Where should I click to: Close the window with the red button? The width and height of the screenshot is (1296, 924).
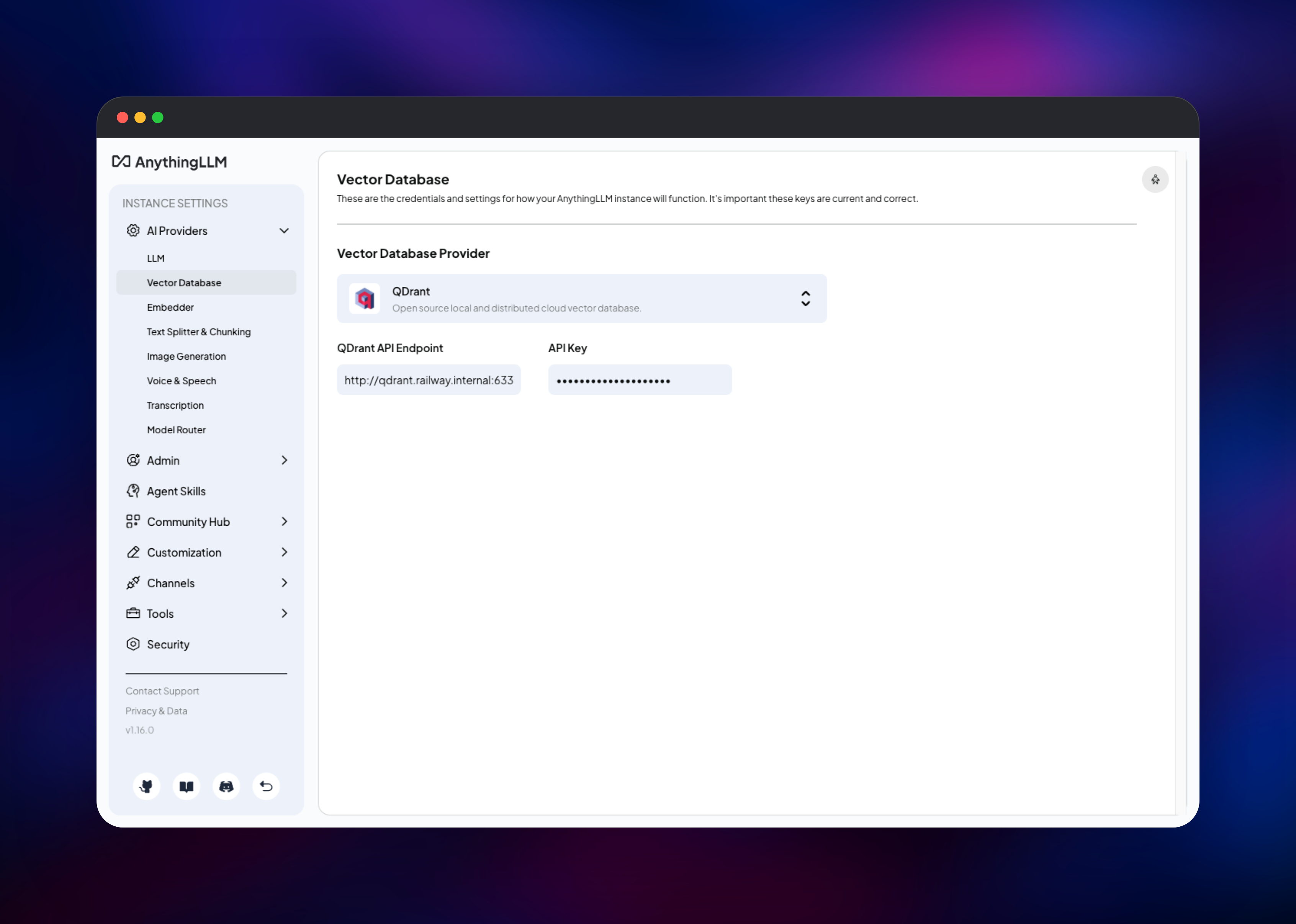(122, 118)
